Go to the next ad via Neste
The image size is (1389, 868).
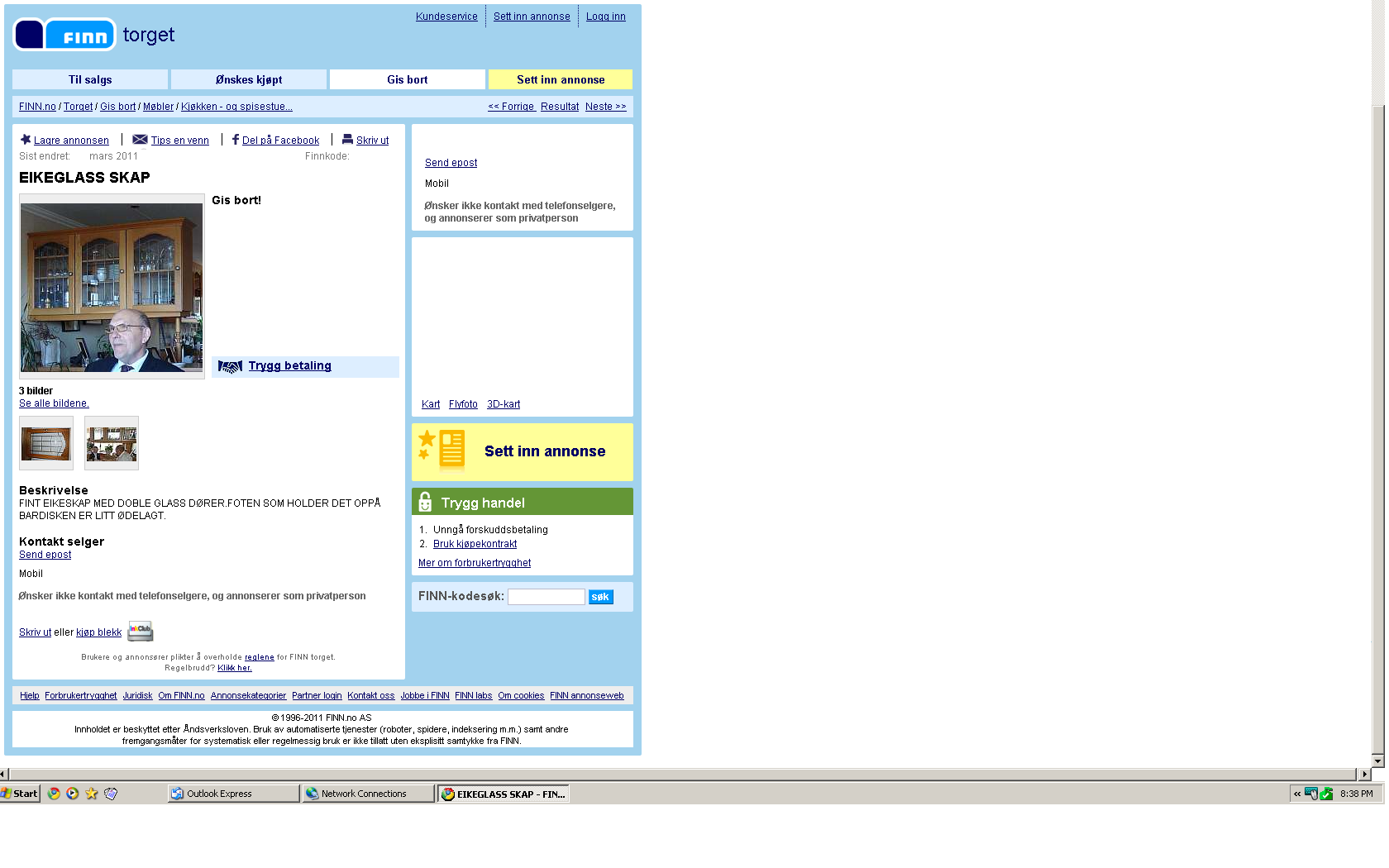[605, 107]
